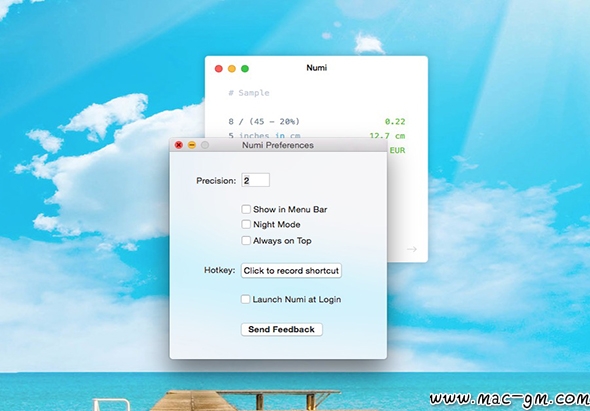Click the Send Feedback button
The height and width of the screenshot is (411, 590).
click(x=281, y=329)
